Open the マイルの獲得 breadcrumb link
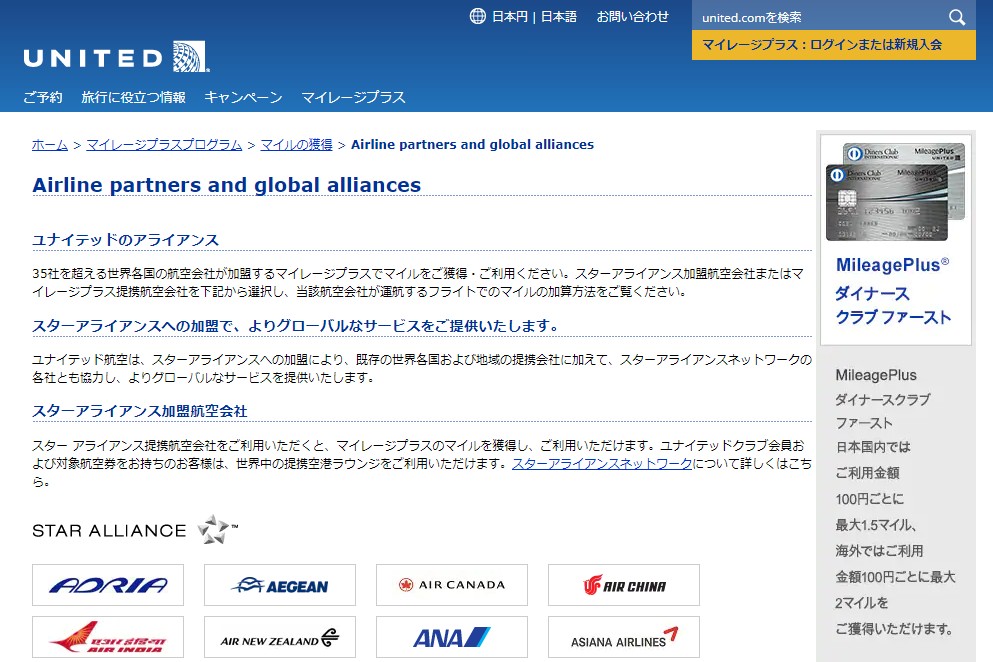The height and width of the screenshot is (662, 993). [x=296, y=144]
